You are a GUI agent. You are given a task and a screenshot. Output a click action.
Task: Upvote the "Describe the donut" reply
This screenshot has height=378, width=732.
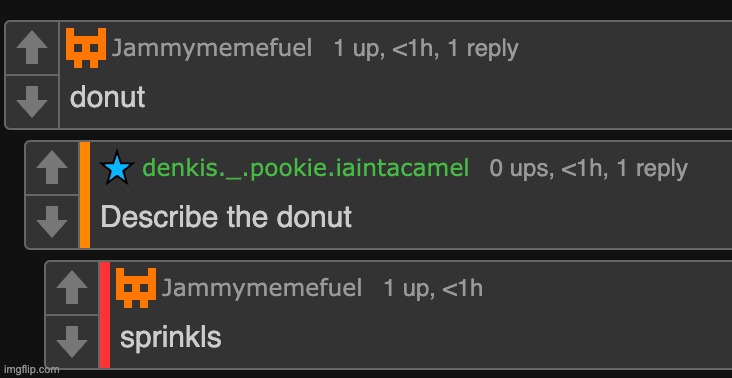[52, 168]
